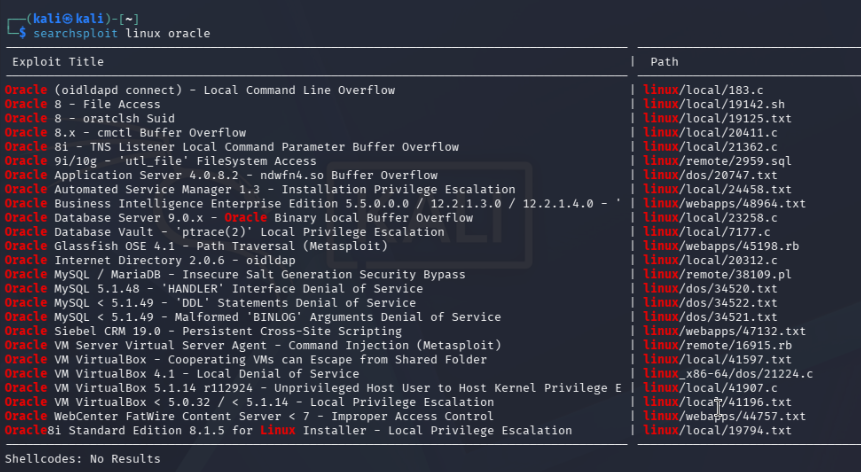Select 'Malformed BINLOG Arguments' exploit row
Image resolution: width=861 pixels, height=472 pixels.
coord(253,317)
